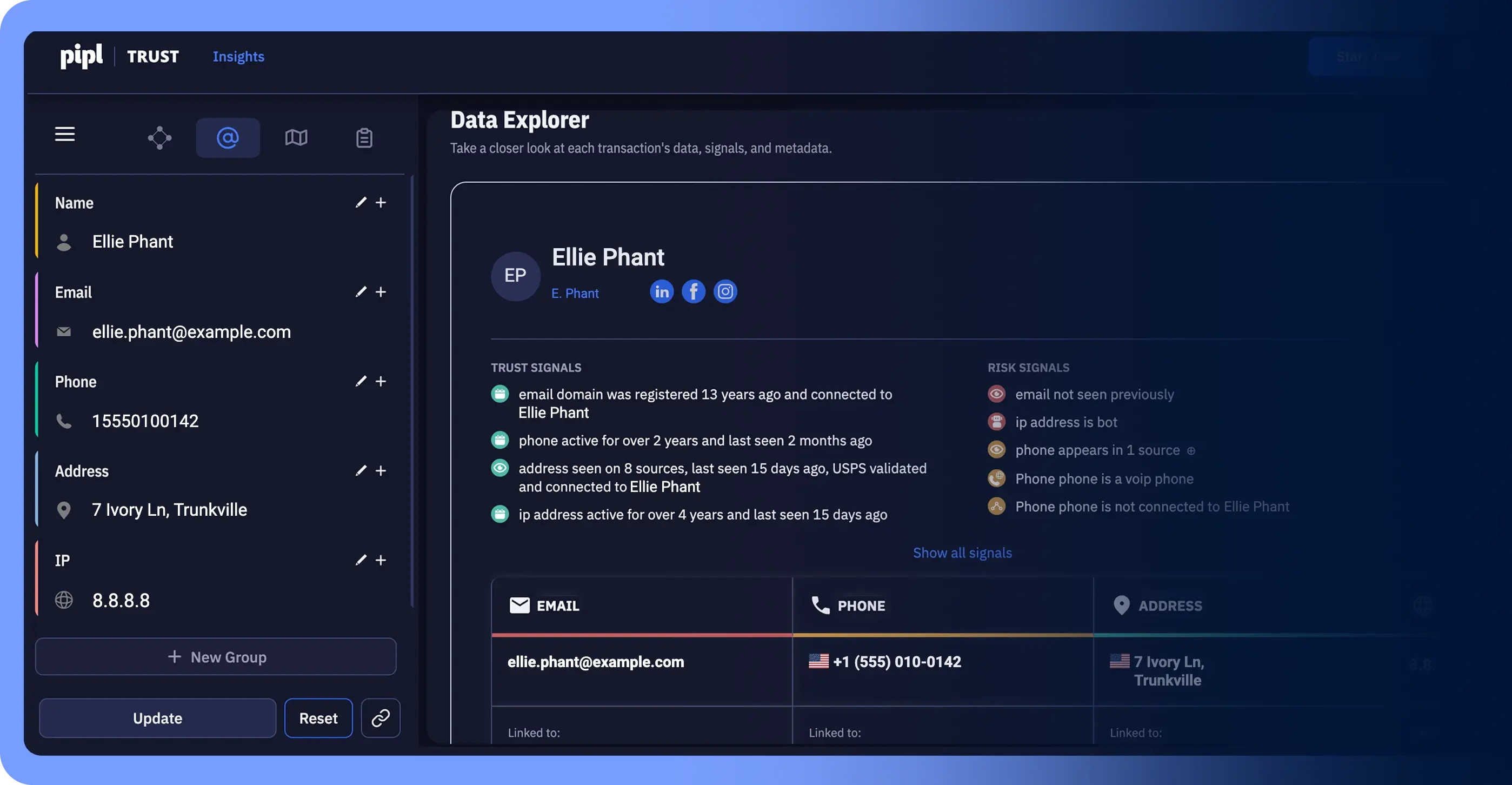Click the E. Phant alias link
The image size is (1512, 785).
[x=575, y=293]
